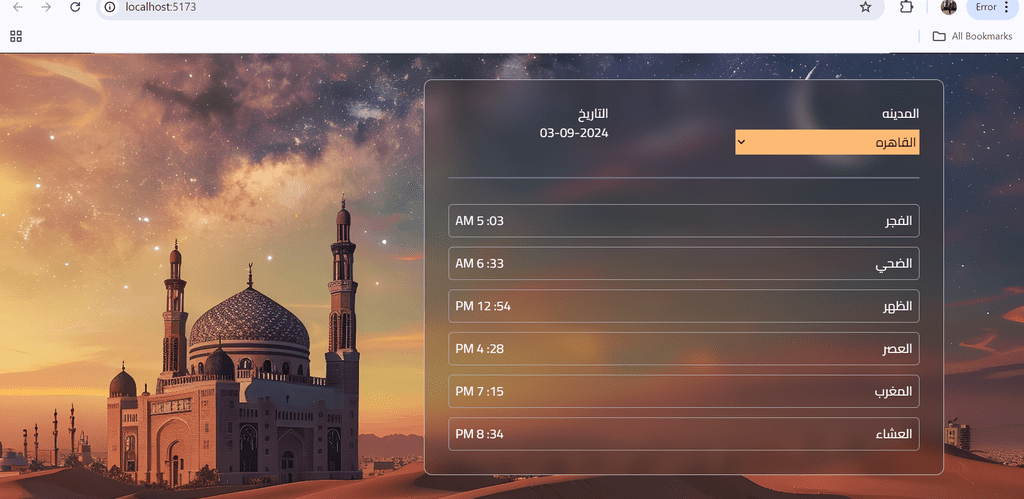Open the apps grid shortcut icon
Image resolution: width=1024 pixels, height=499 pixels.
tap(16, 36)
